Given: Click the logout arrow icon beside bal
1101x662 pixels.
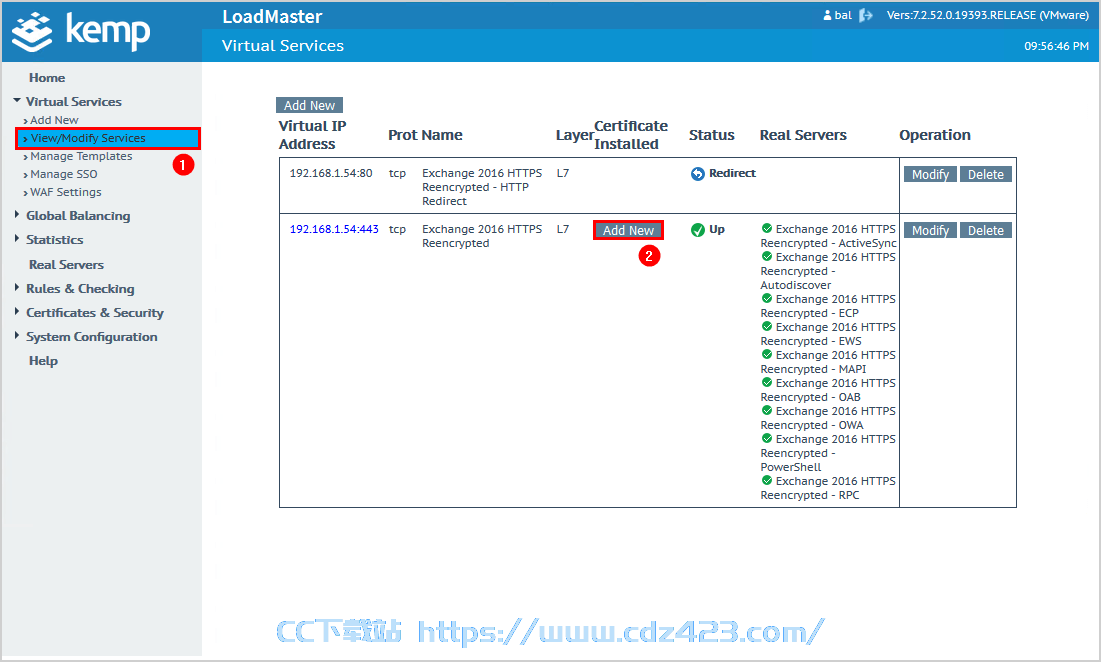Looking at the screenshot, I should 866,15.
